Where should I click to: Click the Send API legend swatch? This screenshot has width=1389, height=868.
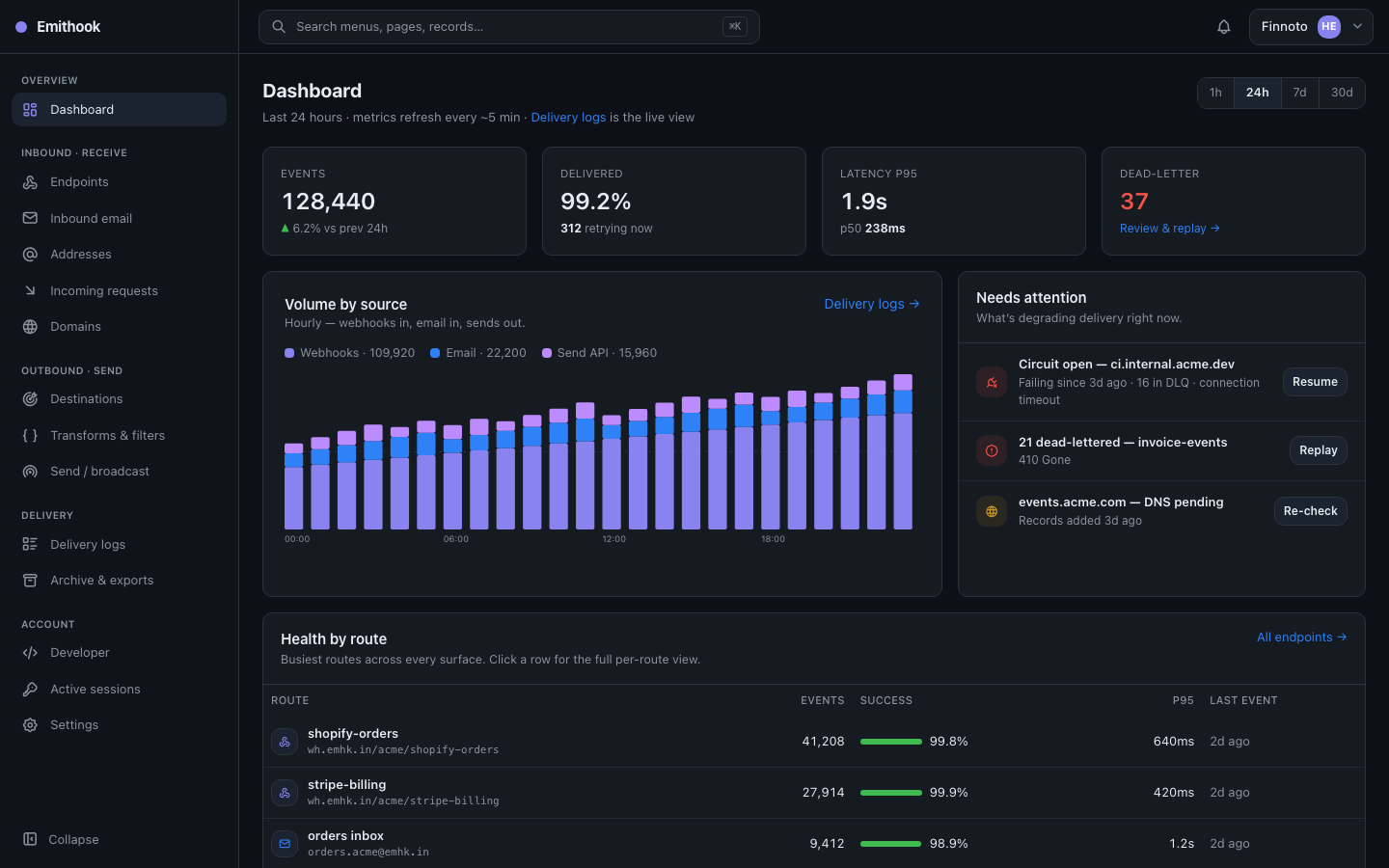(x=547, y=353)
